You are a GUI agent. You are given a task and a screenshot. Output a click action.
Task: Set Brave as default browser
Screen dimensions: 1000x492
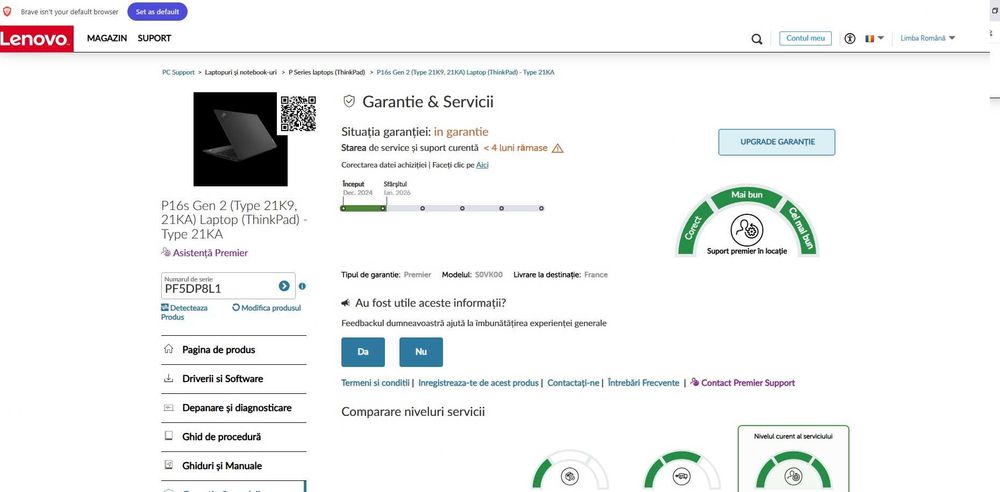[157, 11]
